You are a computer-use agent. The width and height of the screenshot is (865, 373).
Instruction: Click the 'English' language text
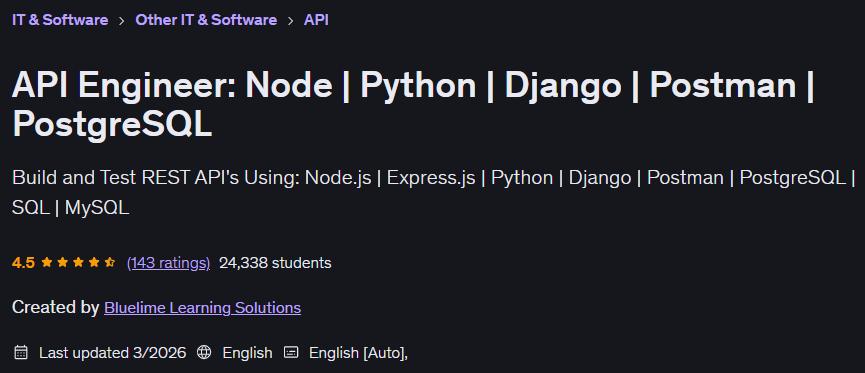click(x=247, y=353)
